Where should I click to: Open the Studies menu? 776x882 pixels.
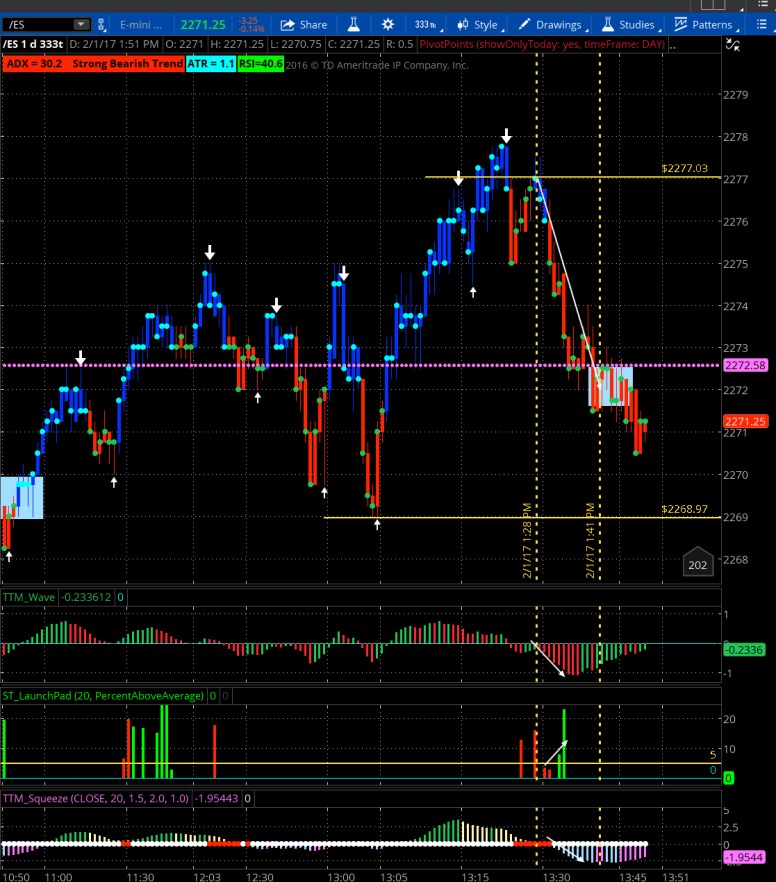[x=627, y=24]
